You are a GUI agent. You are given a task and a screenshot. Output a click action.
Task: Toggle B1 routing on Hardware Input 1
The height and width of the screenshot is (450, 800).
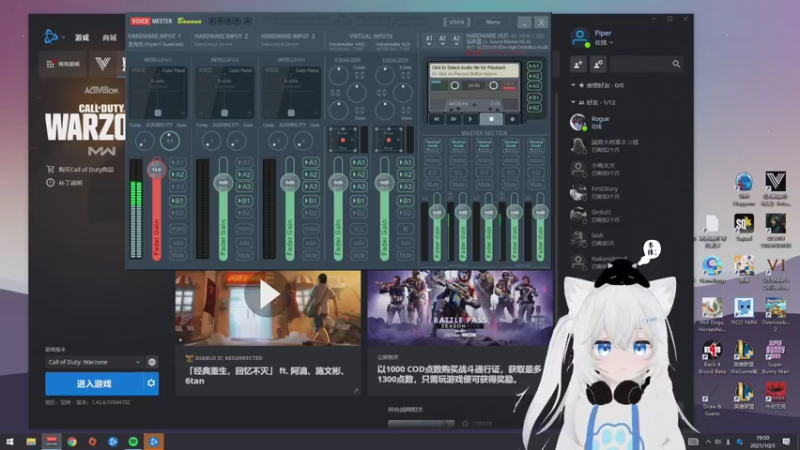177,201
